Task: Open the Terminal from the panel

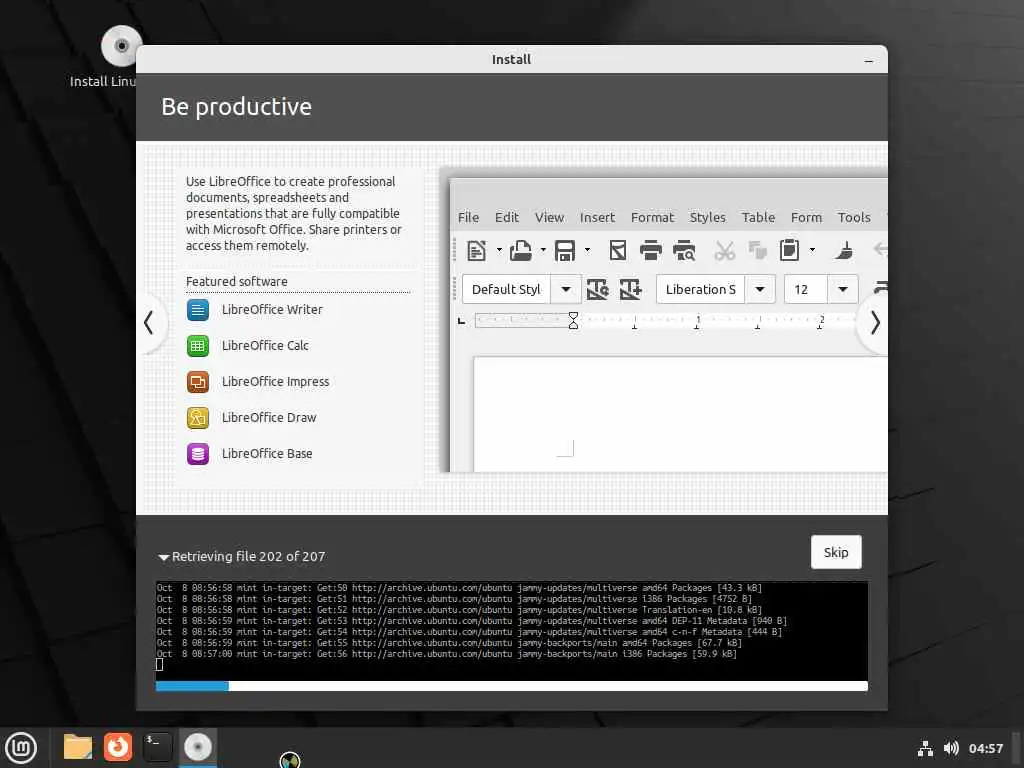Action: click(157, 747)
